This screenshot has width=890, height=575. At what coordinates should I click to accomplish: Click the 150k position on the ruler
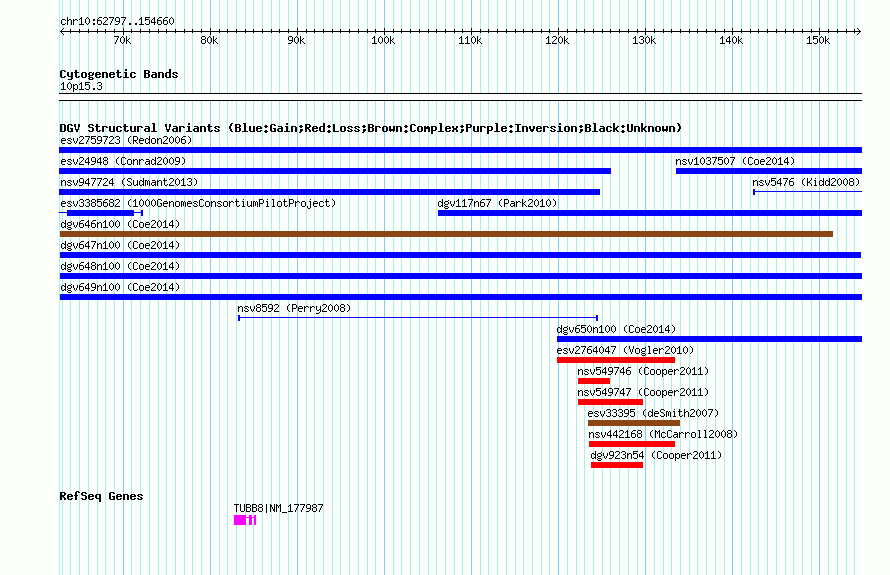[818, 40]
